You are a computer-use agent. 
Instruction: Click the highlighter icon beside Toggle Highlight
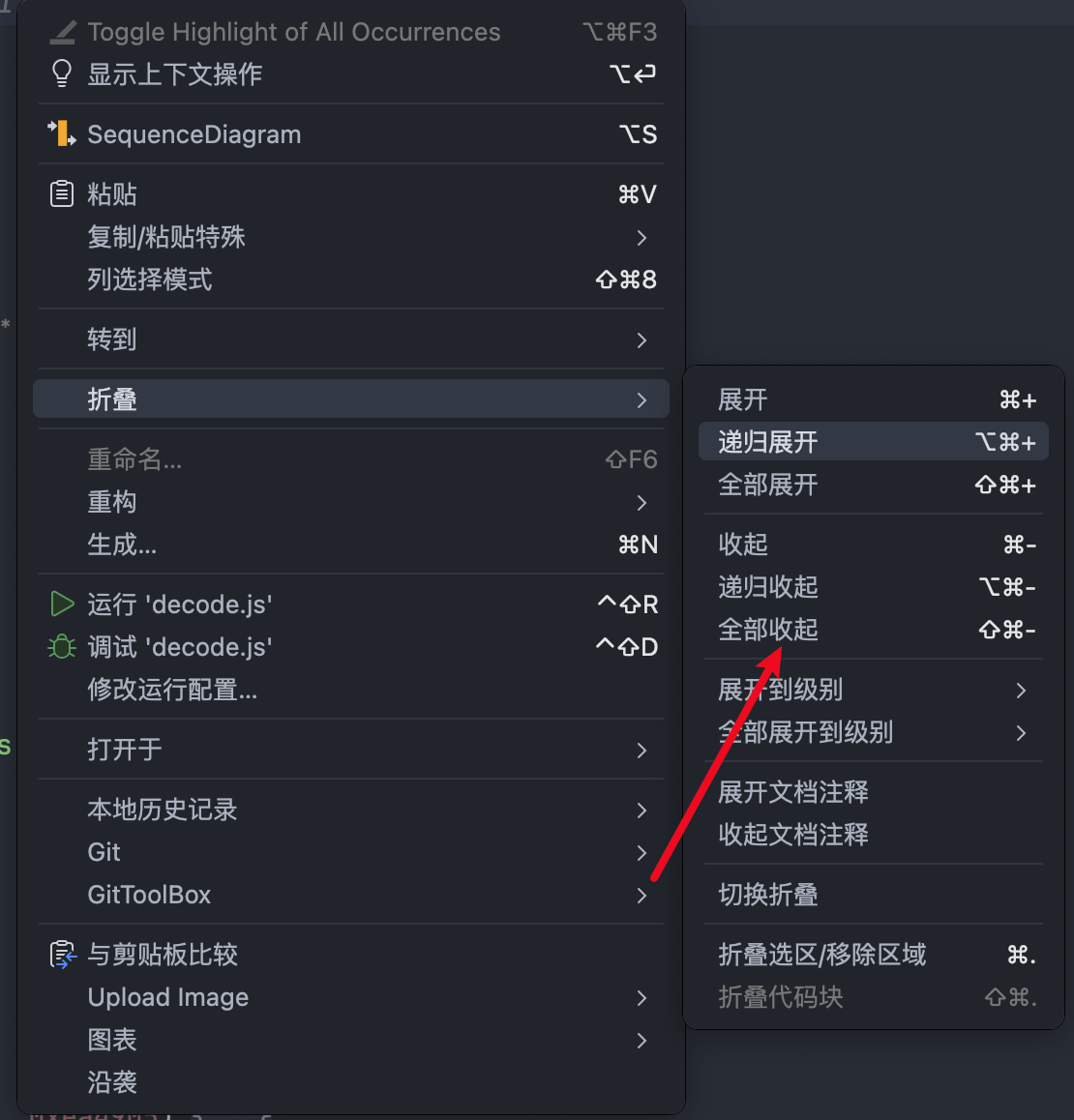coord(62,32)
